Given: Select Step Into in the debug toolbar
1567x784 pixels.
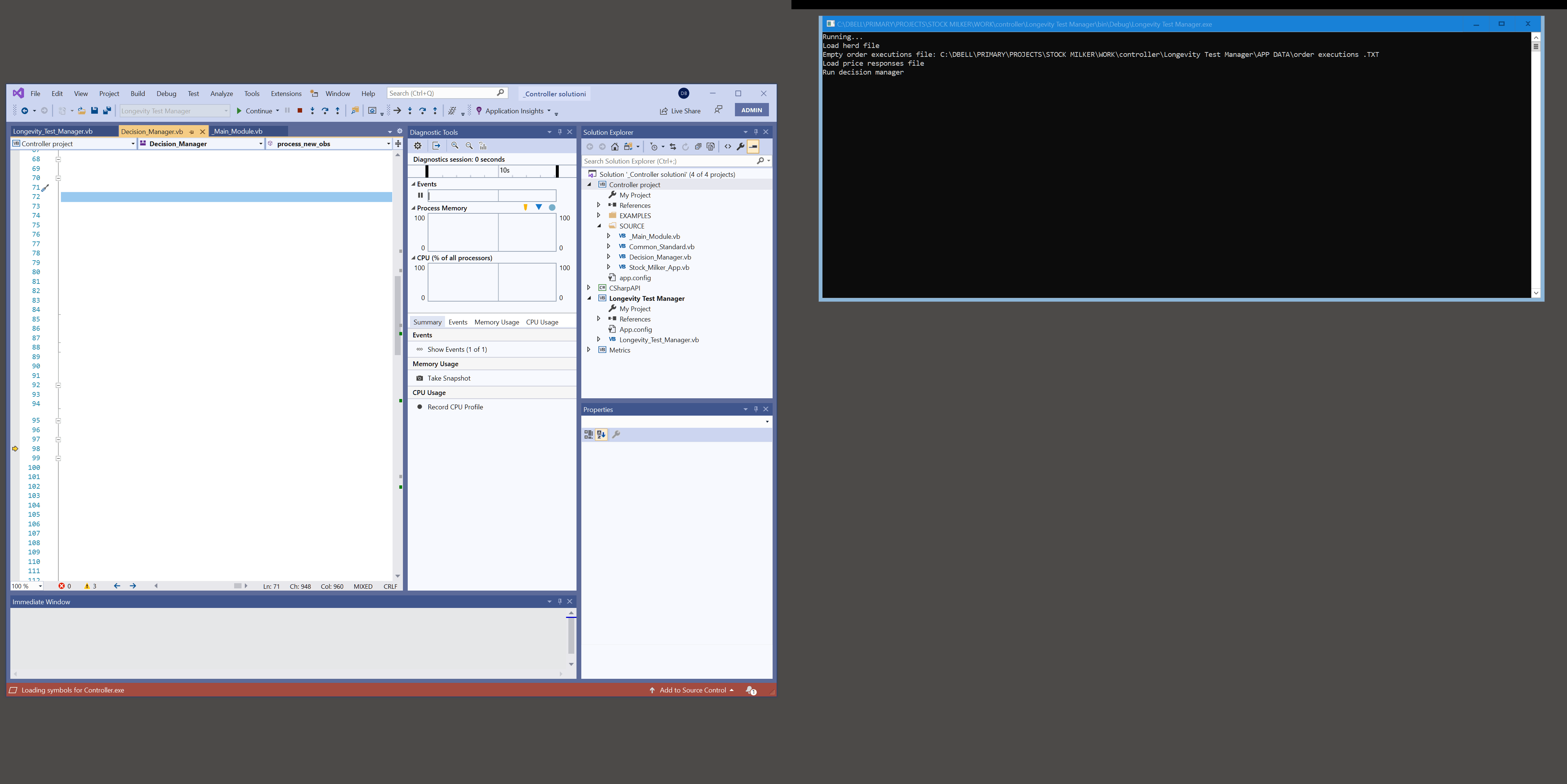Looking at the screenshot, I should click(313, 111).
